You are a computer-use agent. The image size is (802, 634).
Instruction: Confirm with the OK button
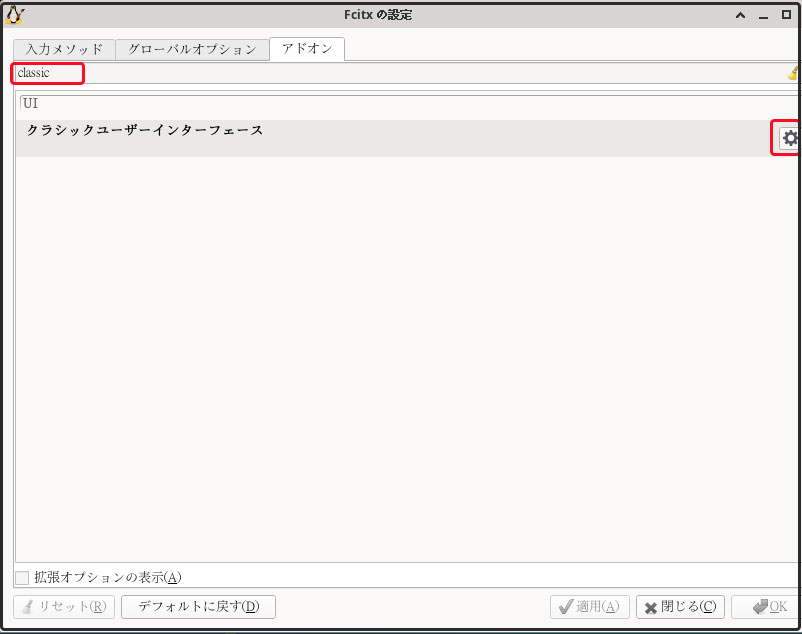coord(766,607)
